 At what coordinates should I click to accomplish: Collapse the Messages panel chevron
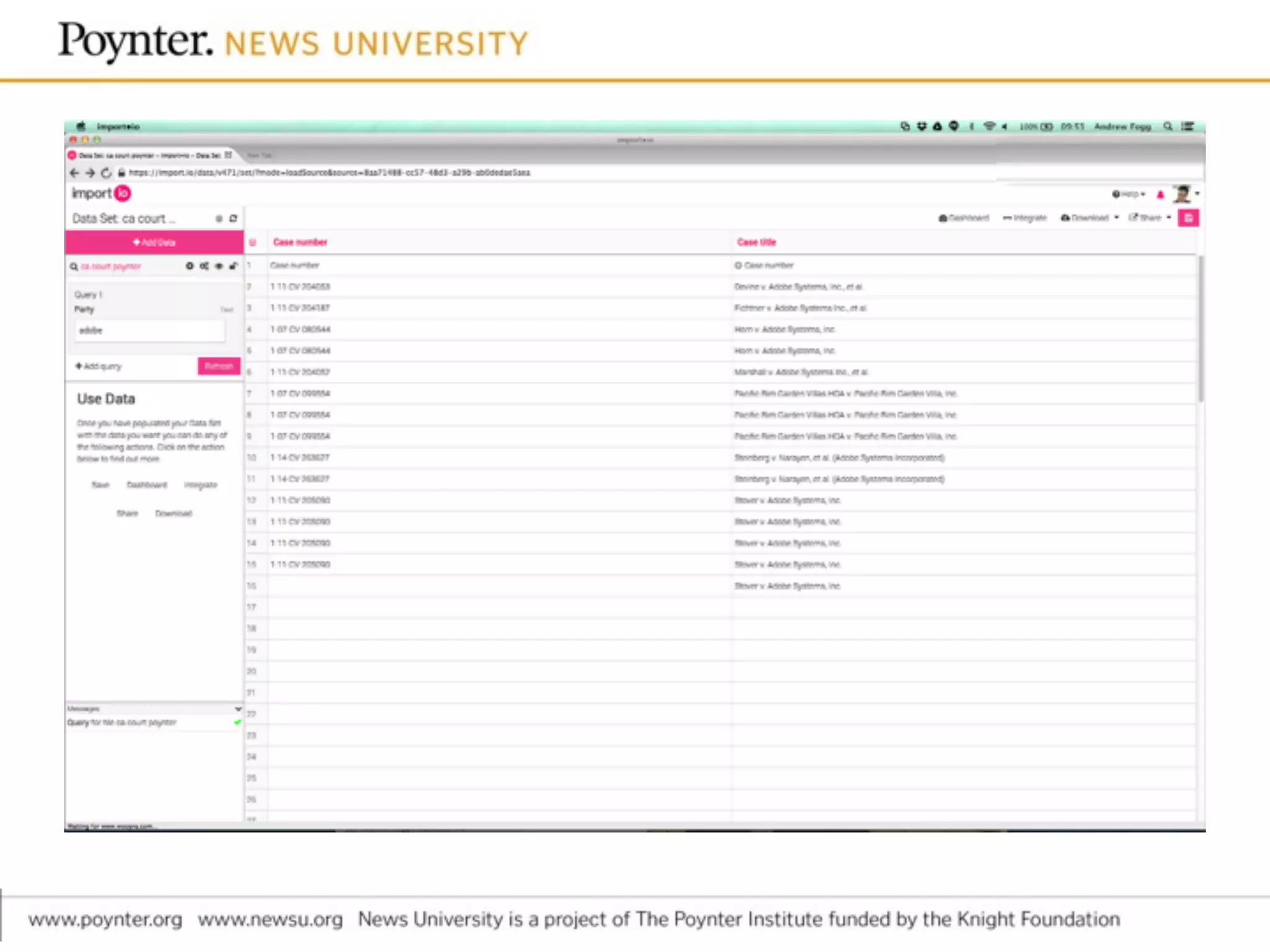coord(238,708)
